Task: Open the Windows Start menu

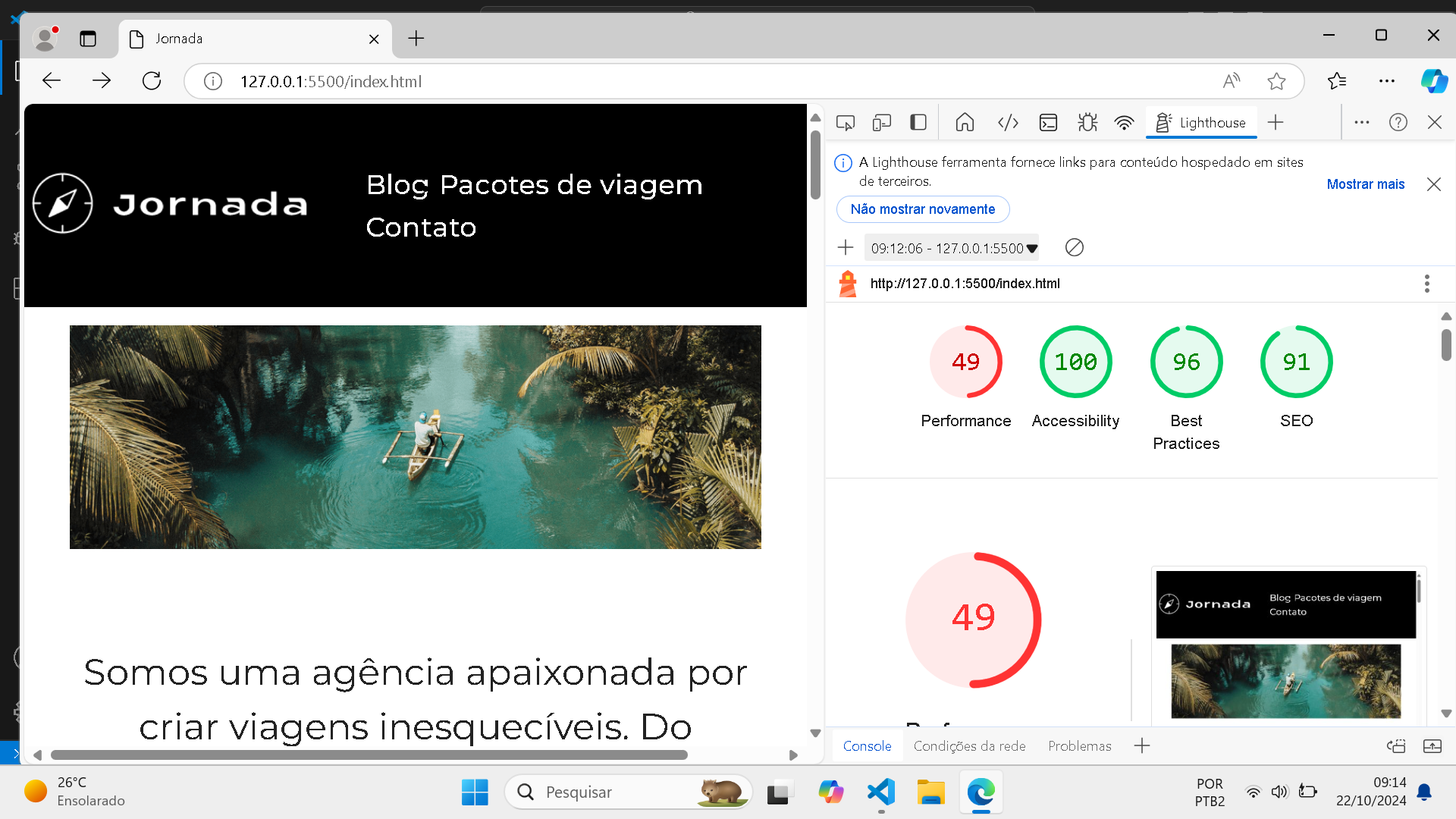Action: tap(475, 792)
